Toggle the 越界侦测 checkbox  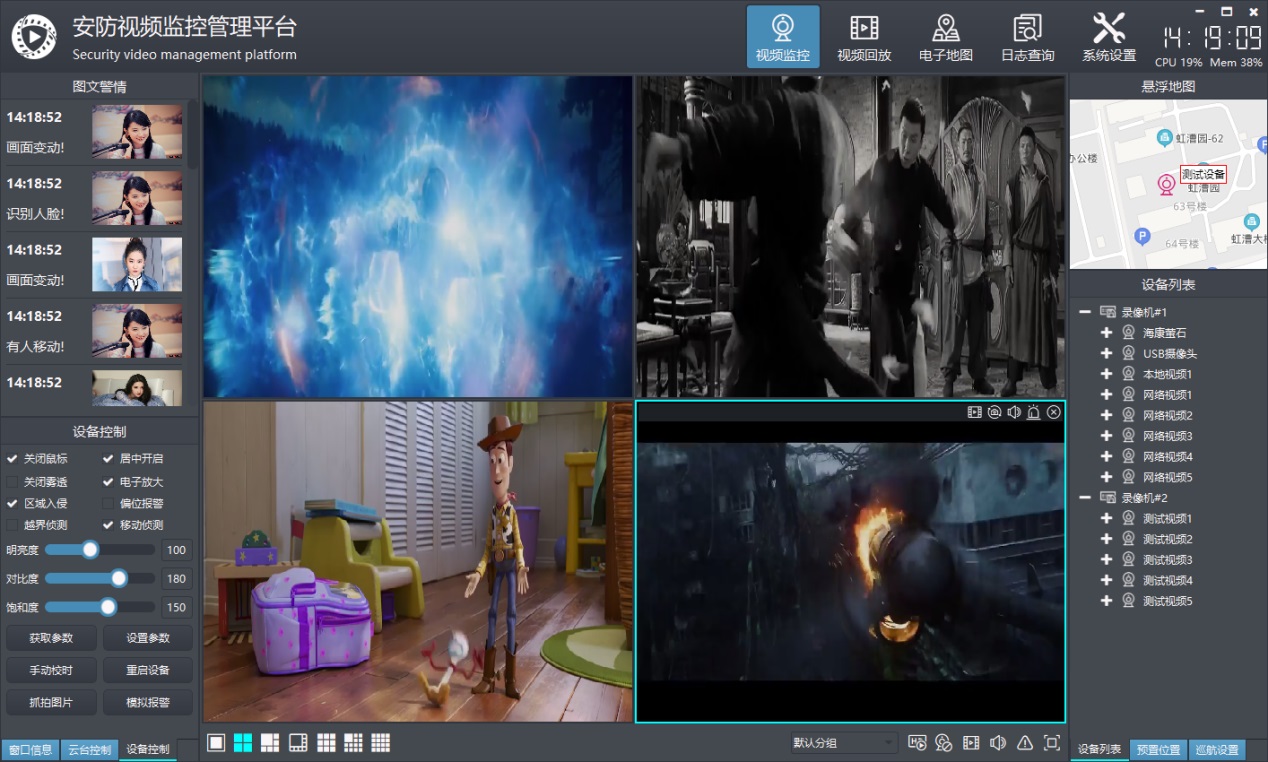tap(13, 525)
